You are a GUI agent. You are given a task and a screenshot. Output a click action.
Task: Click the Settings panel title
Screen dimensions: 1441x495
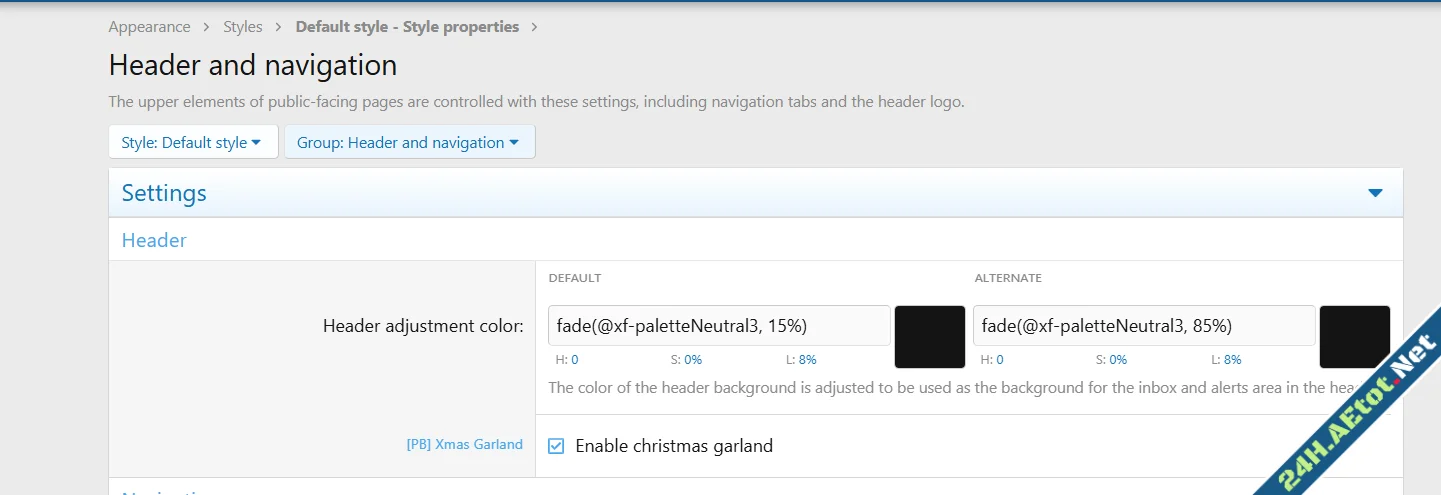[x=164, y=193]
